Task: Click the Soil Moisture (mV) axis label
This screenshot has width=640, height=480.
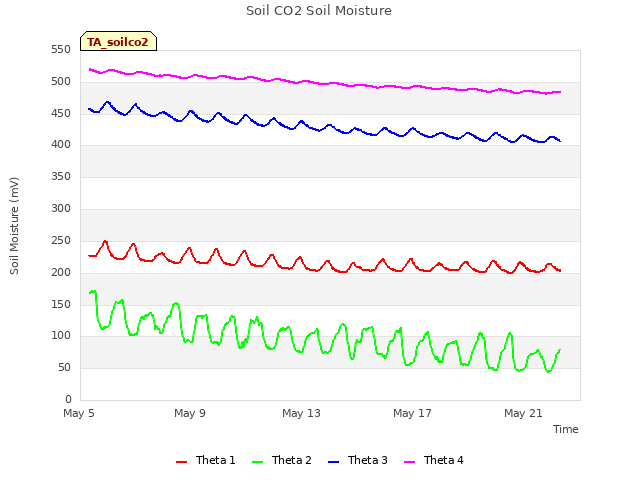Action: 14,226
